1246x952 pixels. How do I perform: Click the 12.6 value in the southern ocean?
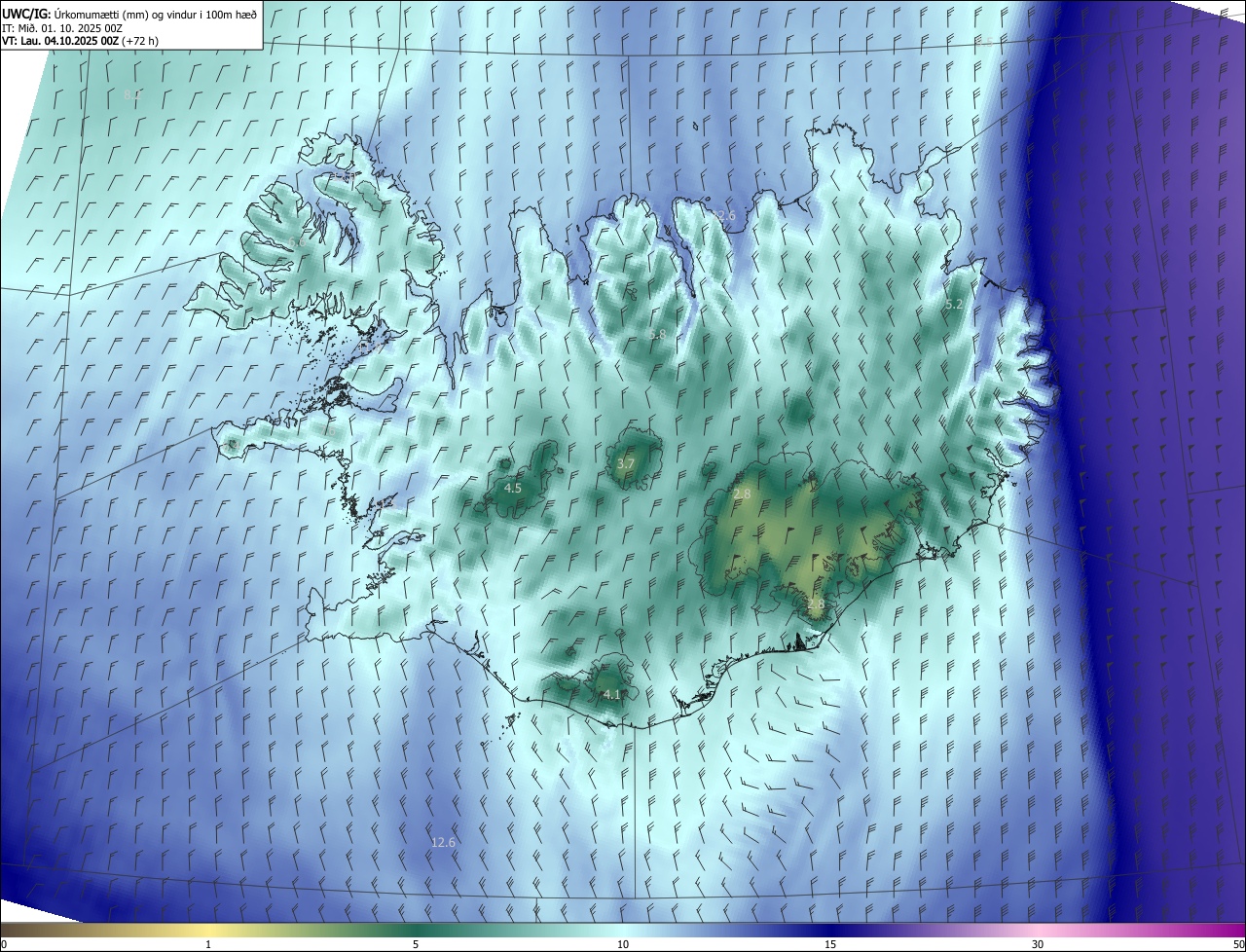[x=443, y=842]
